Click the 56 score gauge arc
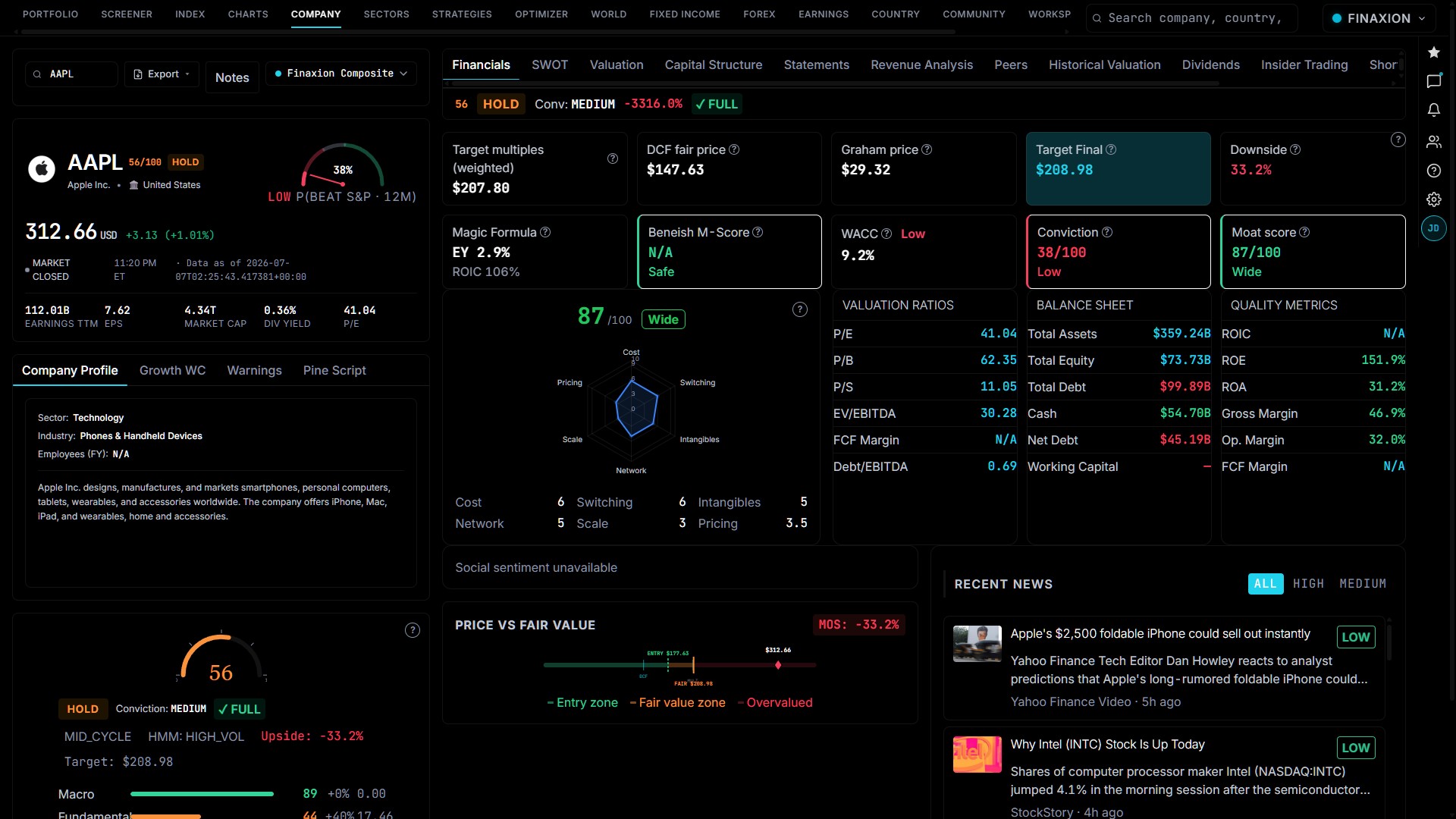The width and height of the screenshot is (1456, 819). tap(221, 656)
